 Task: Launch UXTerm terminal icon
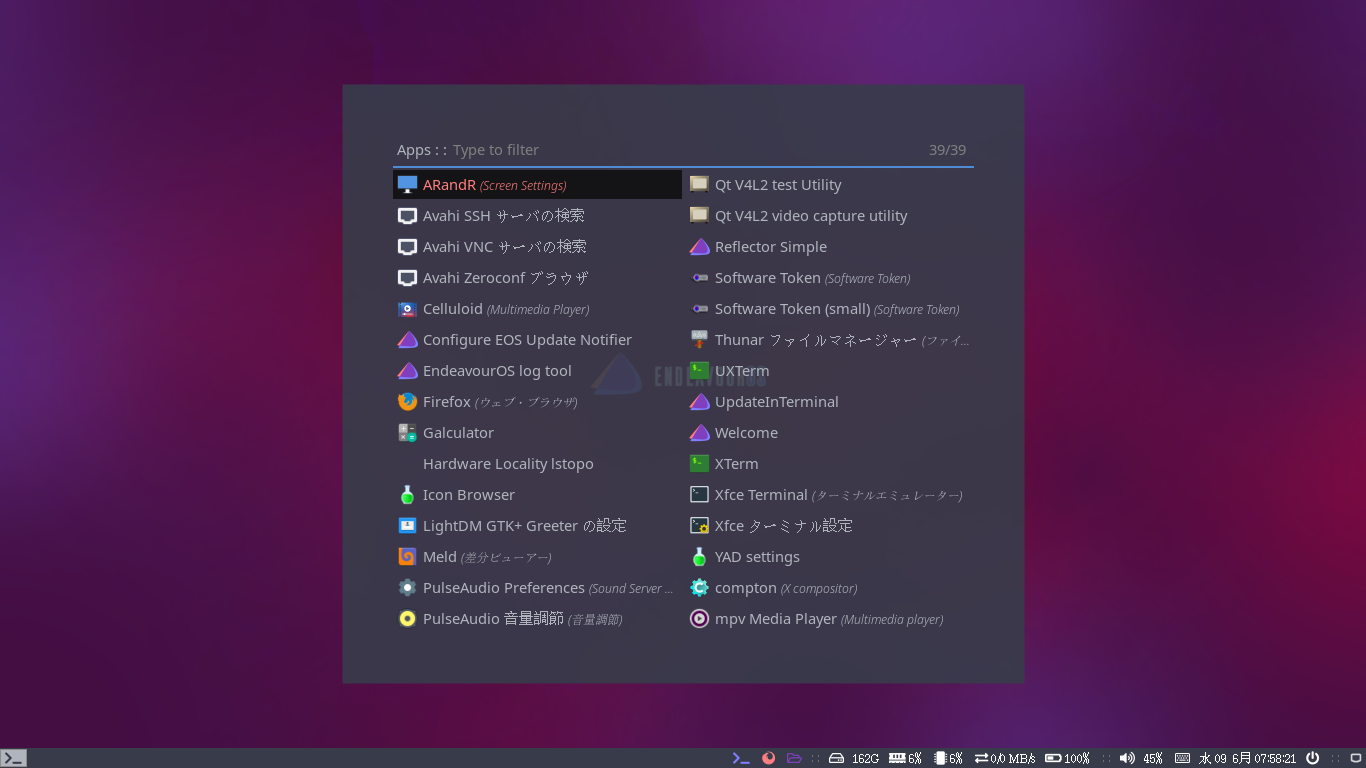coord(699,371)
